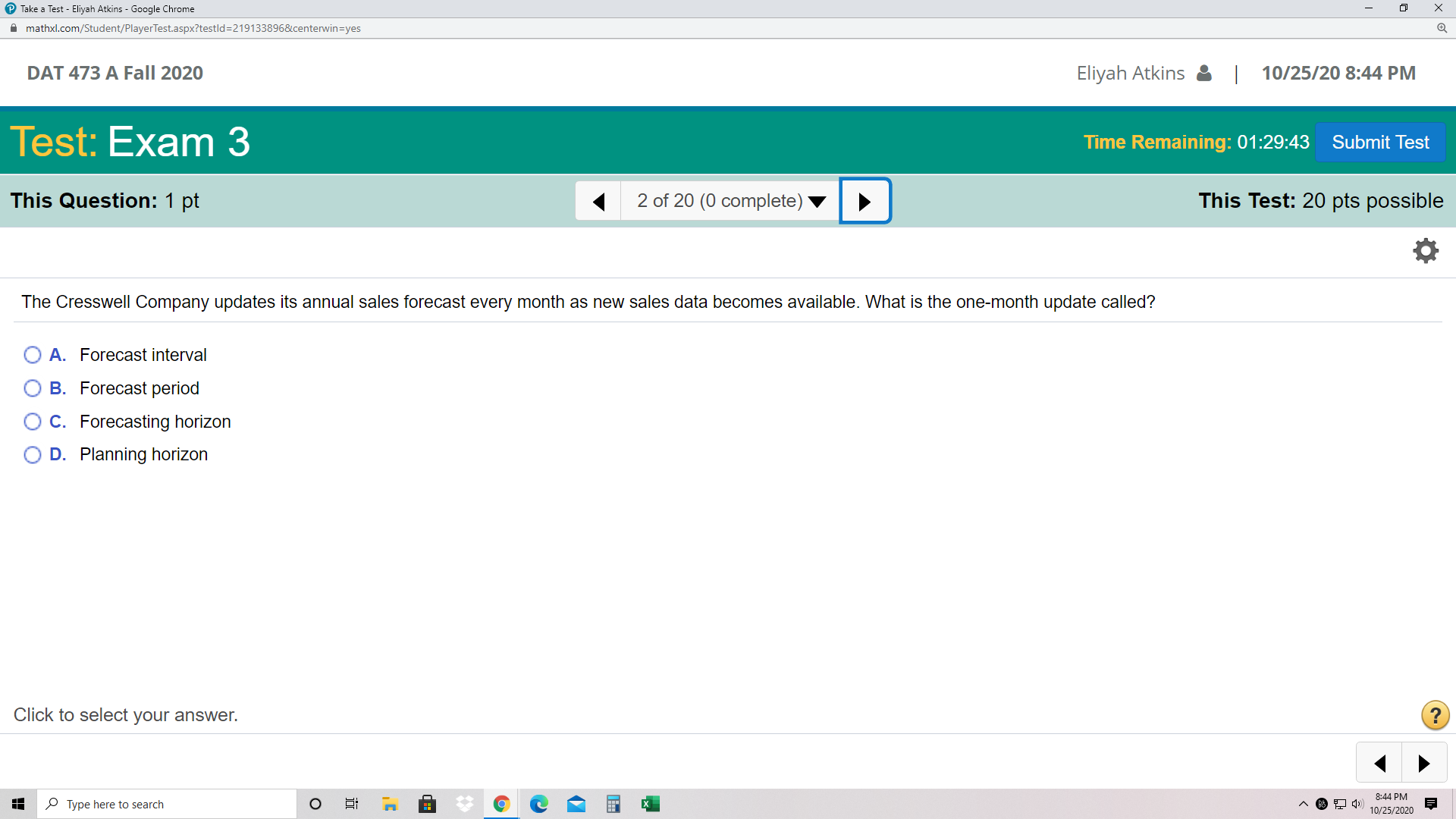Screen dimensions: 1456x819
Task: Click the Eliyah Atkins user name
Action: 1130,73
